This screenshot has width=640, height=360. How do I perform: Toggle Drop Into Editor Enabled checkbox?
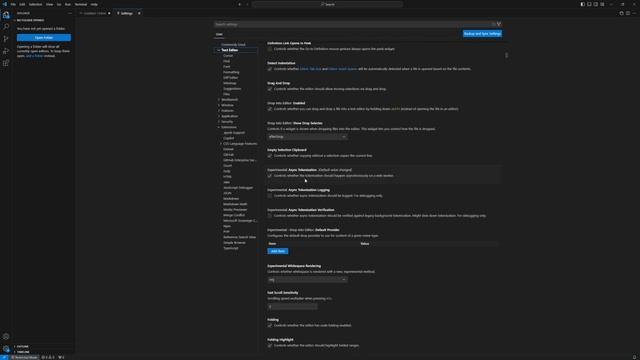coord(270,109)
